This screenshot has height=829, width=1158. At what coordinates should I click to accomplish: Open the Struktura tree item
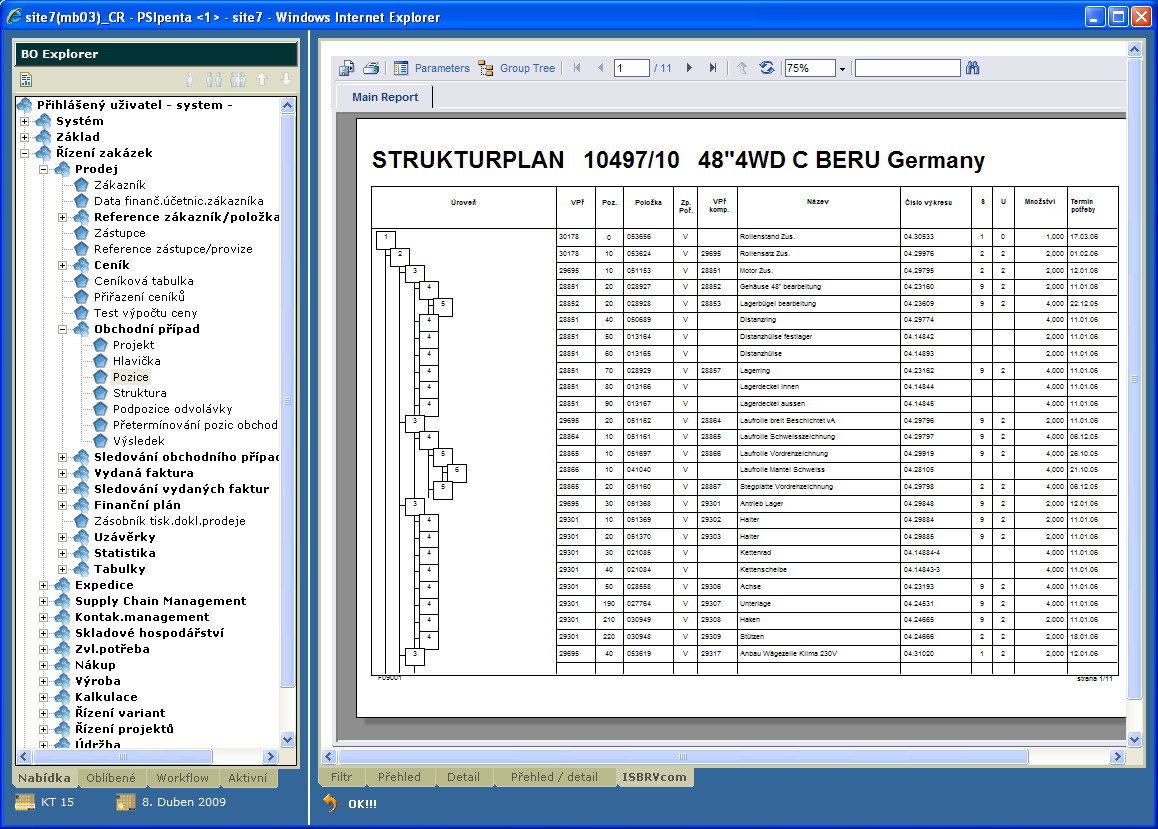[140, 393]
